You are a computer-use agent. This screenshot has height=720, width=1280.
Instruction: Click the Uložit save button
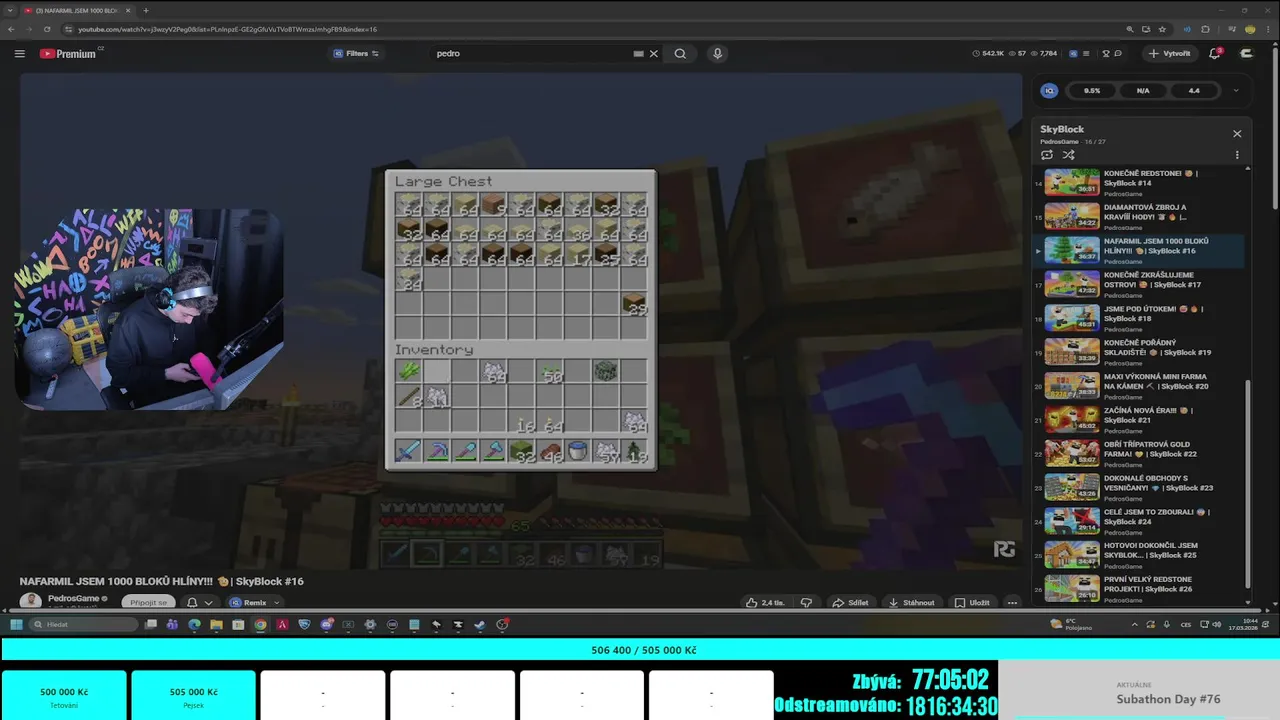pyautogui.click(x=972, y=603)
